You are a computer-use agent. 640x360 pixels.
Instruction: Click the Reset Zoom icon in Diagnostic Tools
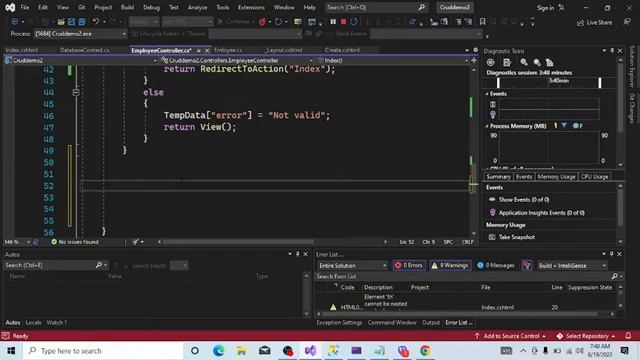(x=549, y=62)
